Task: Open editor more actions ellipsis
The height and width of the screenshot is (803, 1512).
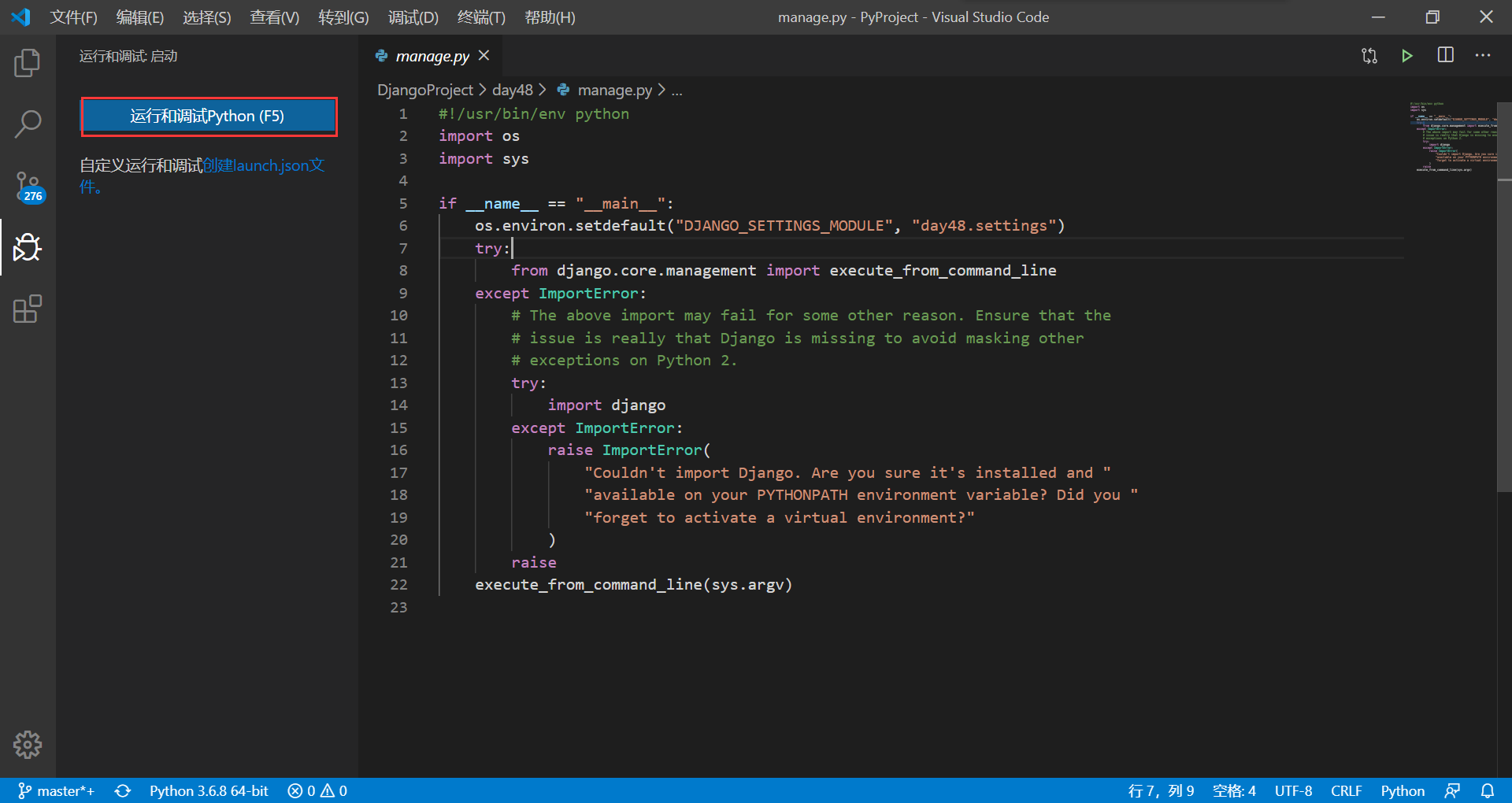Action: pyautogui.click(x=1484, y=55)
